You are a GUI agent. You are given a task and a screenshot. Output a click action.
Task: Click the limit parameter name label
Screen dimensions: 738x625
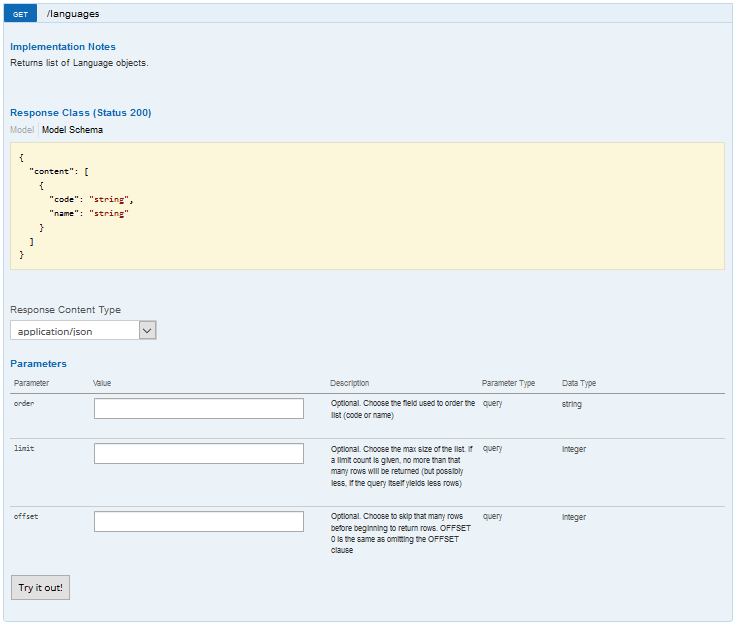pyautogui.click(x=24, y=448)
